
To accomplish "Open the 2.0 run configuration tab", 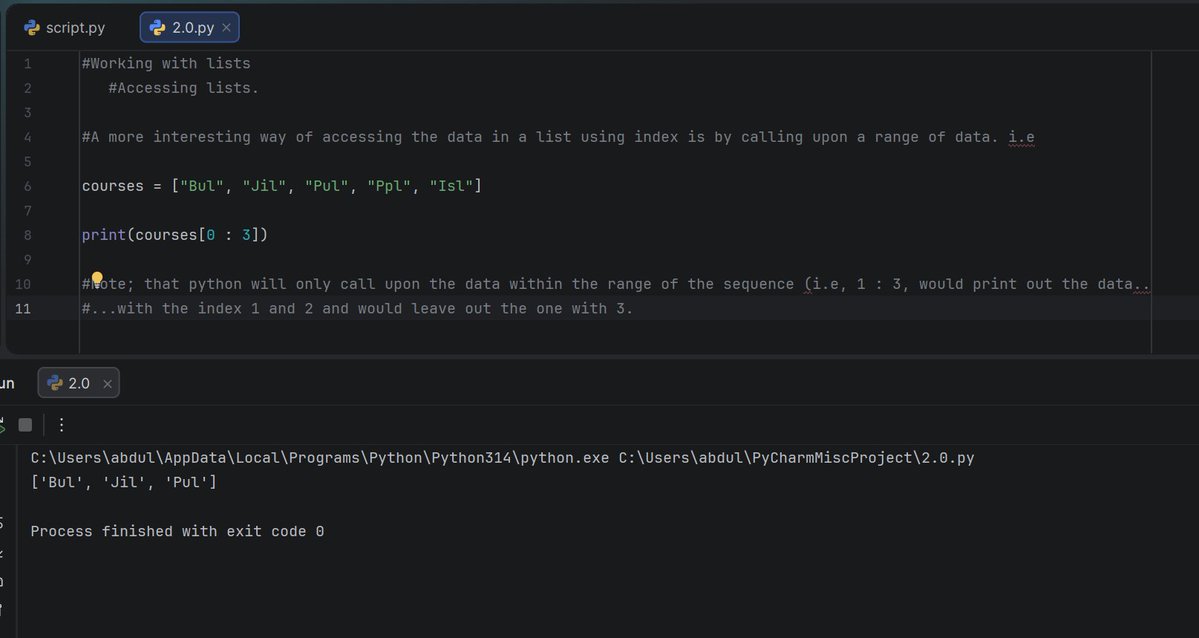I will 78,383.
